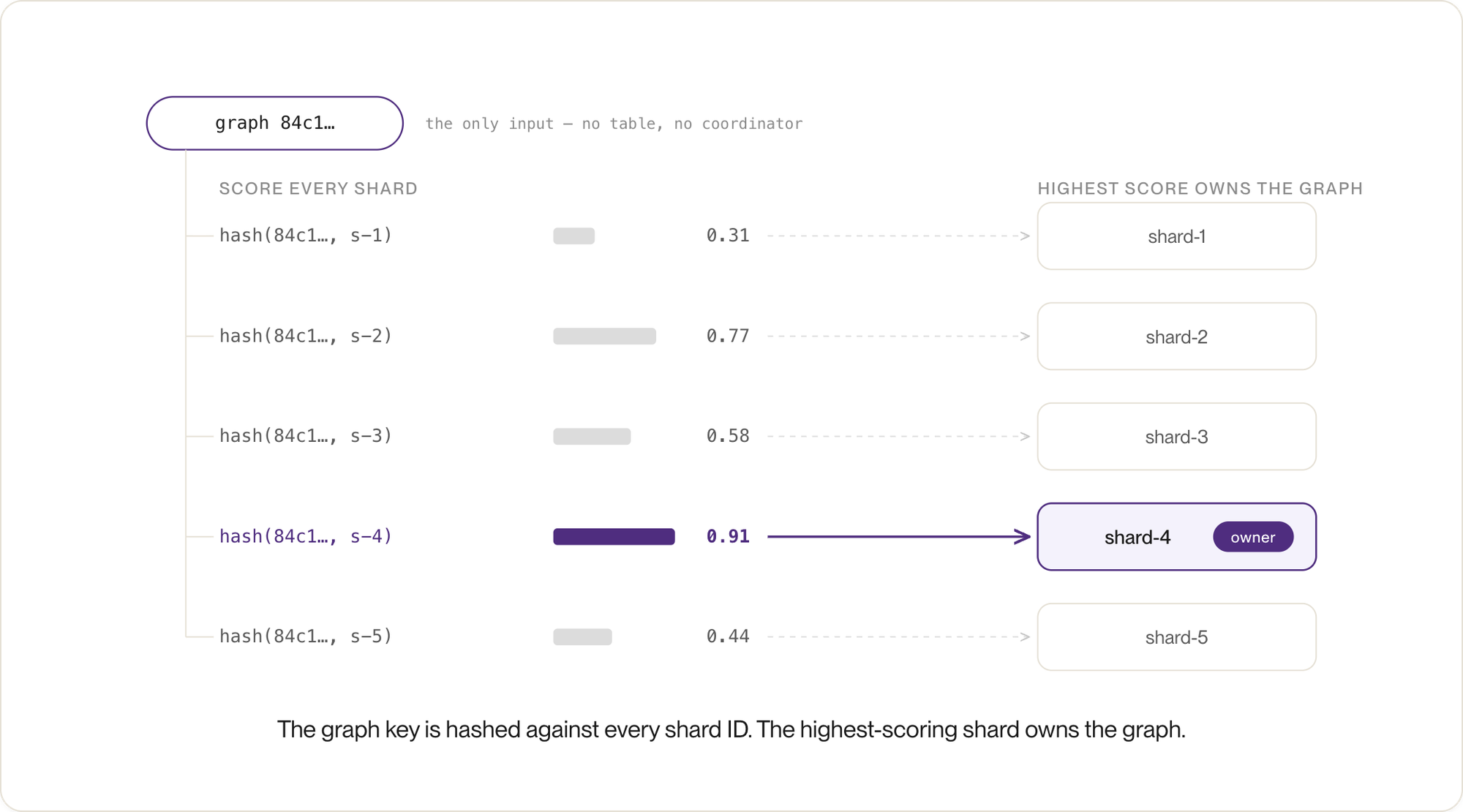Select the shard-3 box
1463x812 pixels.
[x=1176, y=437]
